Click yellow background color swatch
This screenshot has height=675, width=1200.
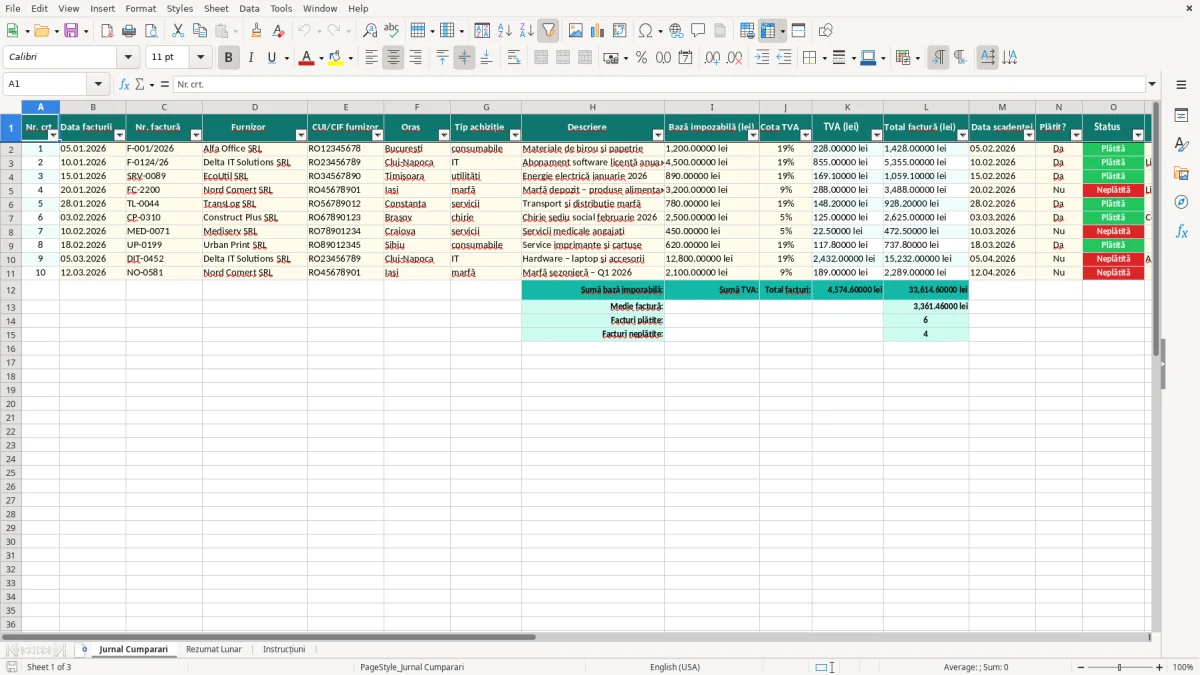(x=335, y=58)
